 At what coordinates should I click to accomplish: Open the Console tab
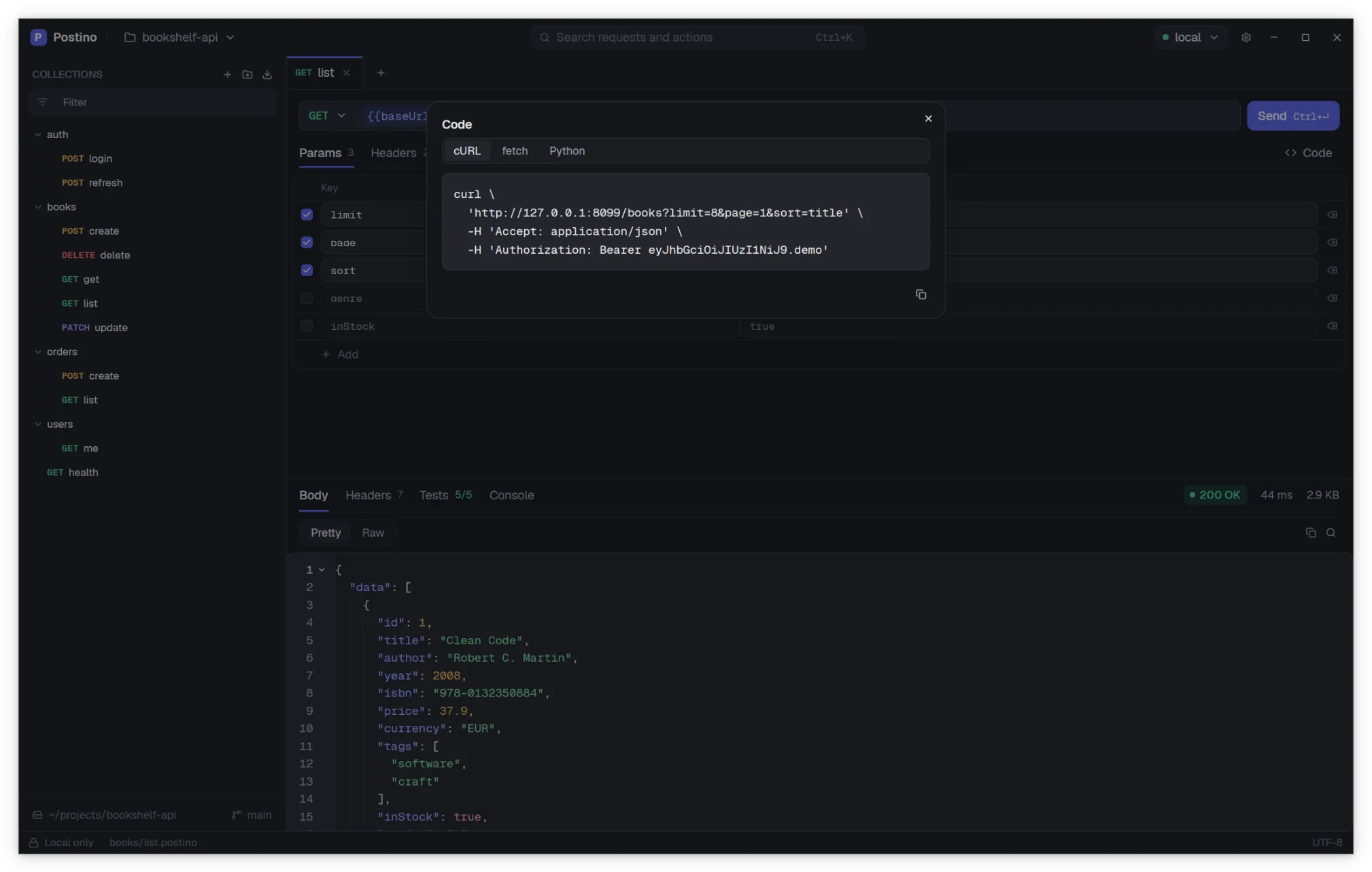pyautogui.click(x=511, y=495)
